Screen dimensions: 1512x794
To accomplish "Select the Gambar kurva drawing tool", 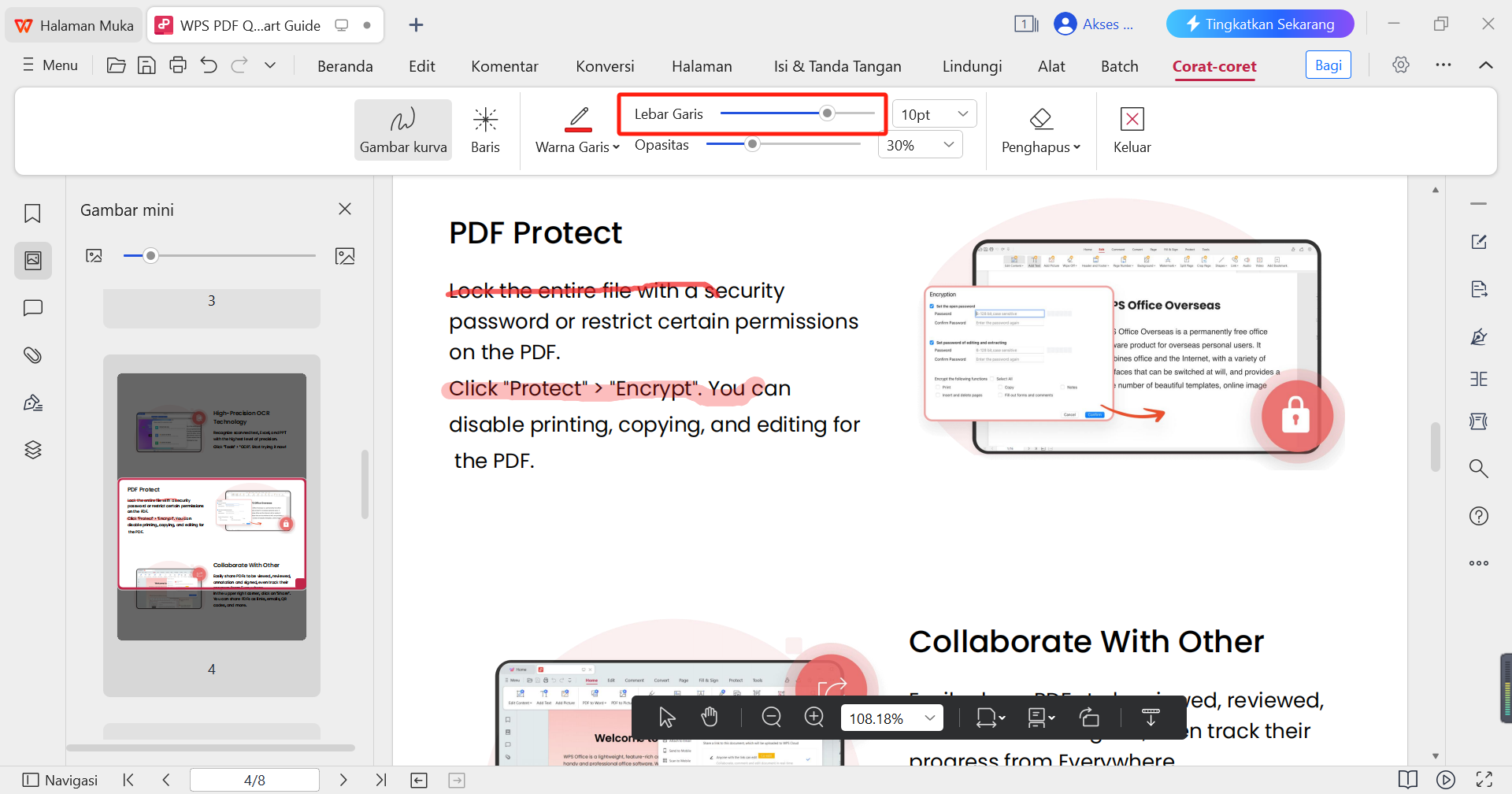I will point(402,128).
